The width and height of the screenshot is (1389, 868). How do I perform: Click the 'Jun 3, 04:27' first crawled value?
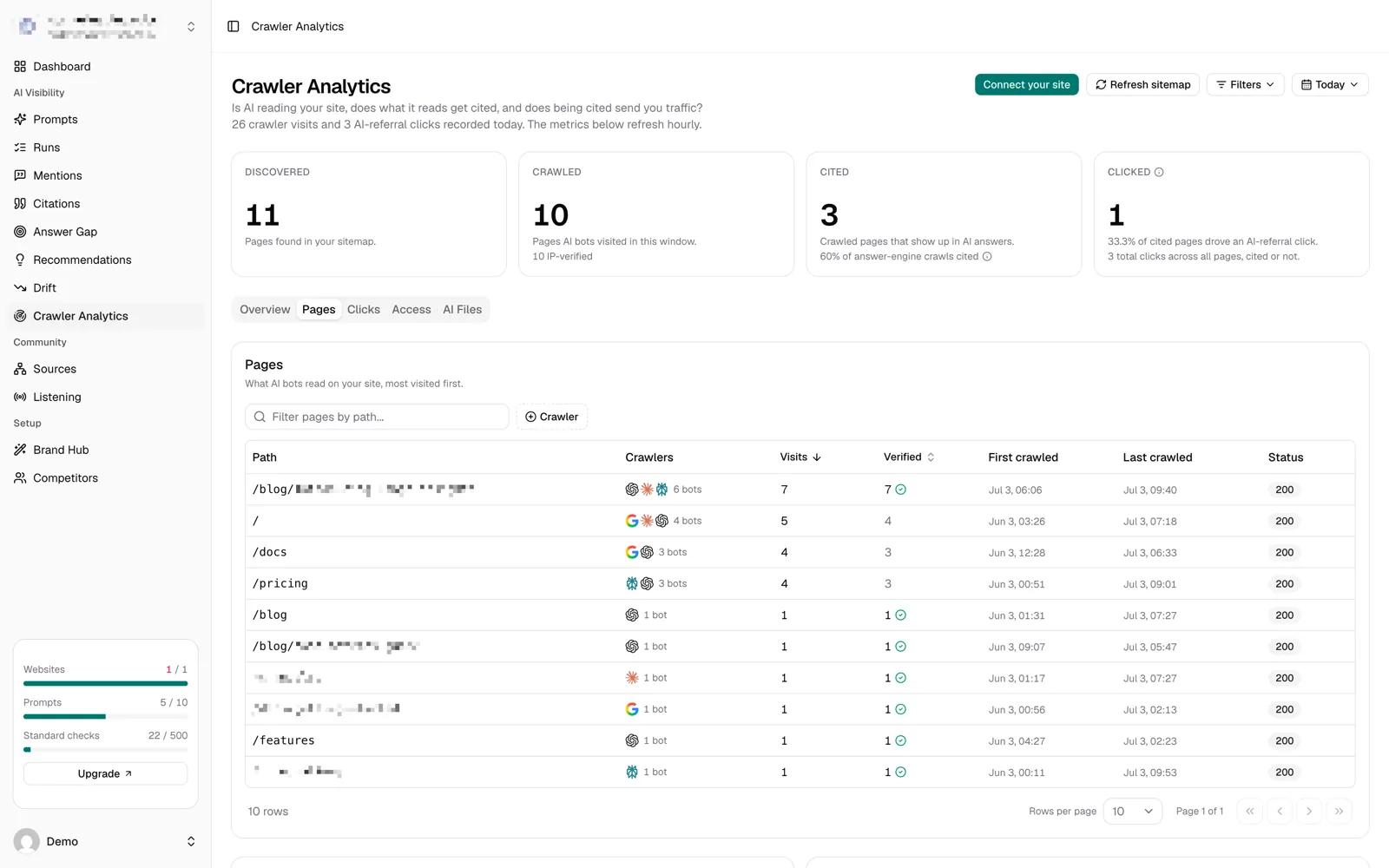tap(1017, 741)
